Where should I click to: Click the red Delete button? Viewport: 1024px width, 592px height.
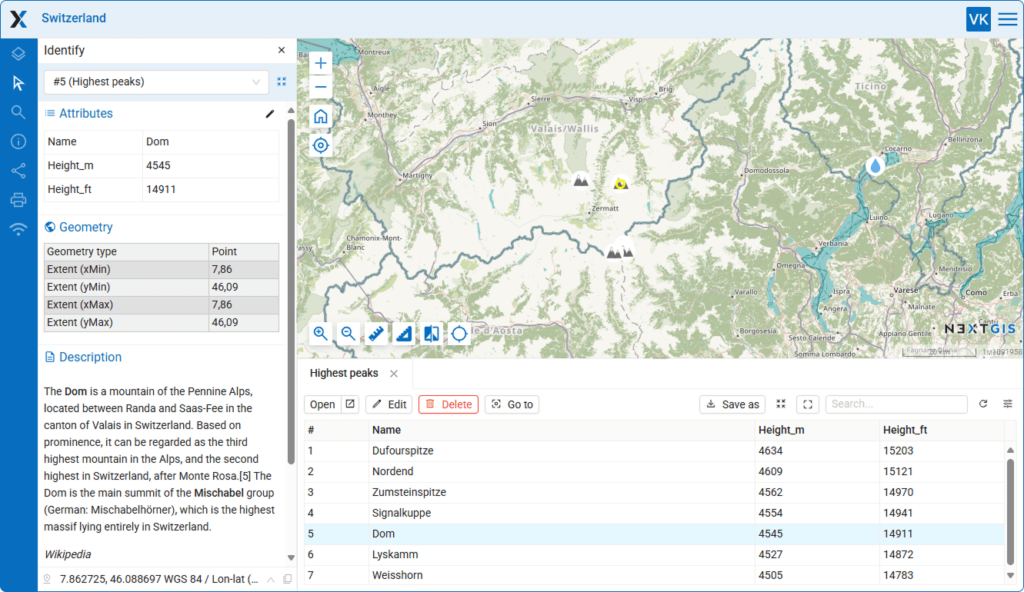(449, 404)
